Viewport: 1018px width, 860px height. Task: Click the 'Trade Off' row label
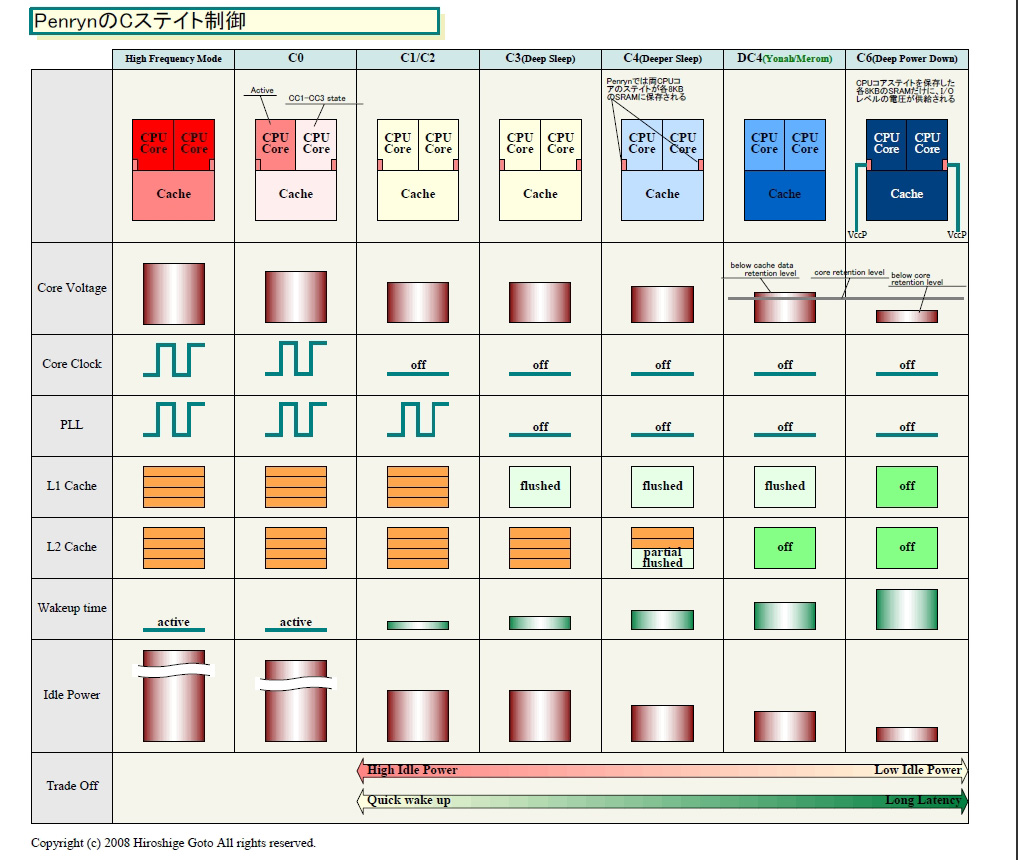click(71, 786)
